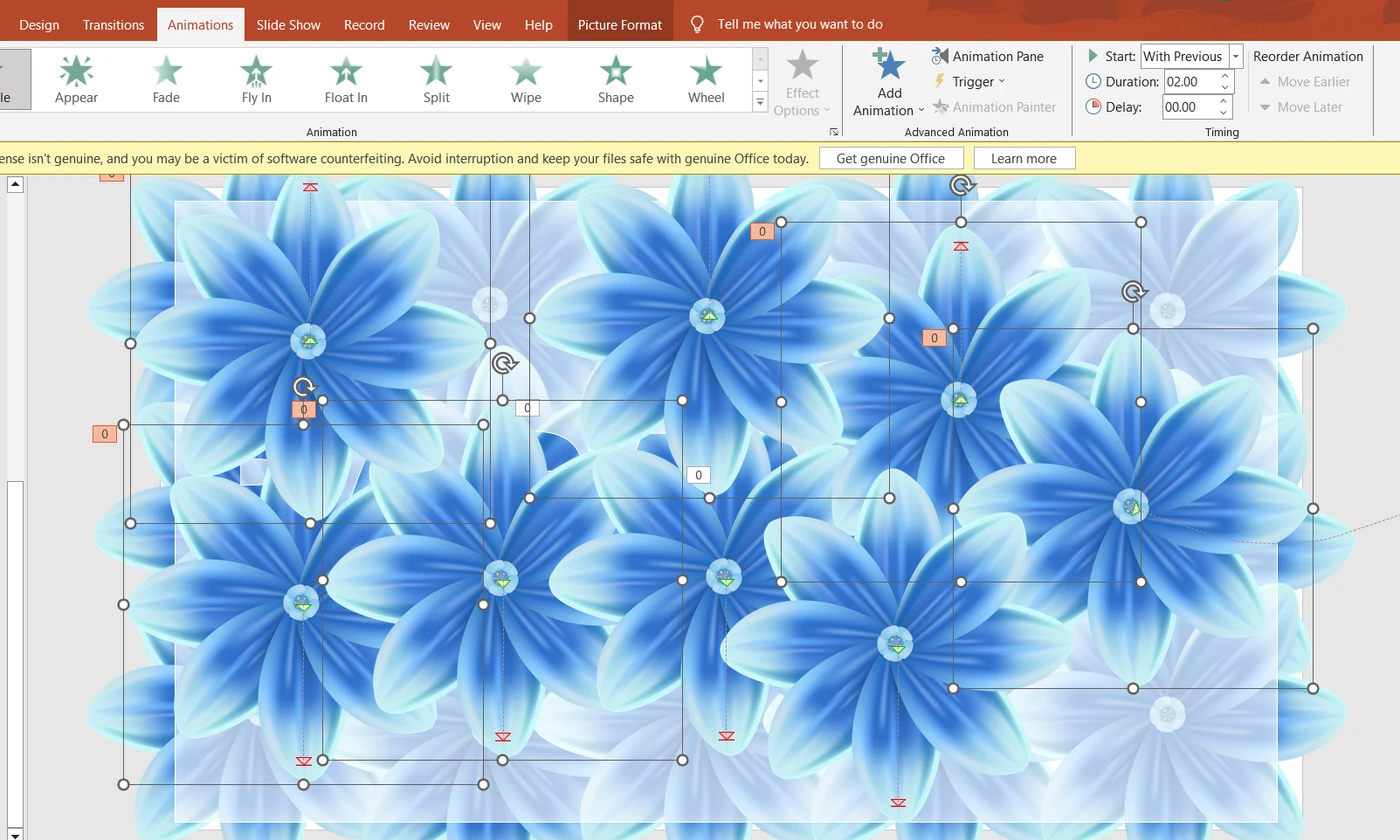Screen dimensions: 1400x840
Task: Open the Review tab
Action: (429, 24)
